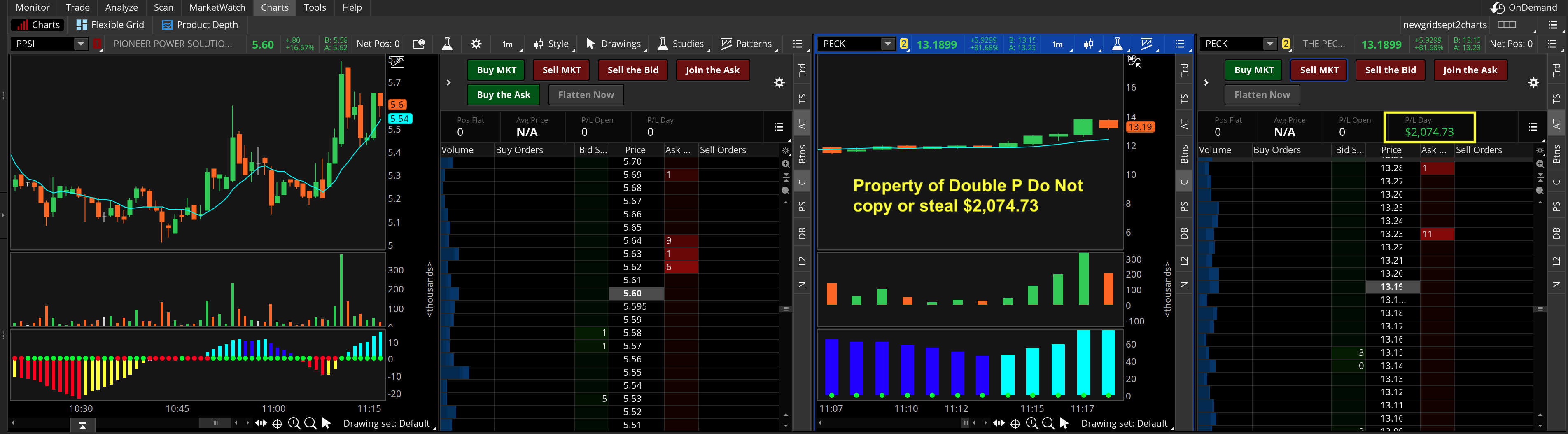Toggle the TS sidebar panel beside PECK chart
Screen dimensions: 1568x434
[x=1184, y=98]
